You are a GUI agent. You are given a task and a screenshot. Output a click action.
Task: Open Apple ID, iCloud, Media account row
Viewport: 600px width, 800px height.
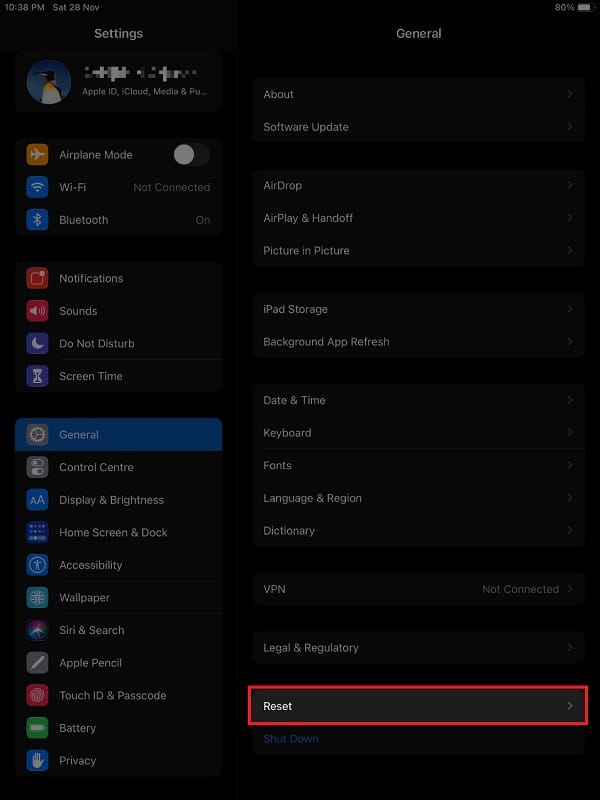[118, 82]
